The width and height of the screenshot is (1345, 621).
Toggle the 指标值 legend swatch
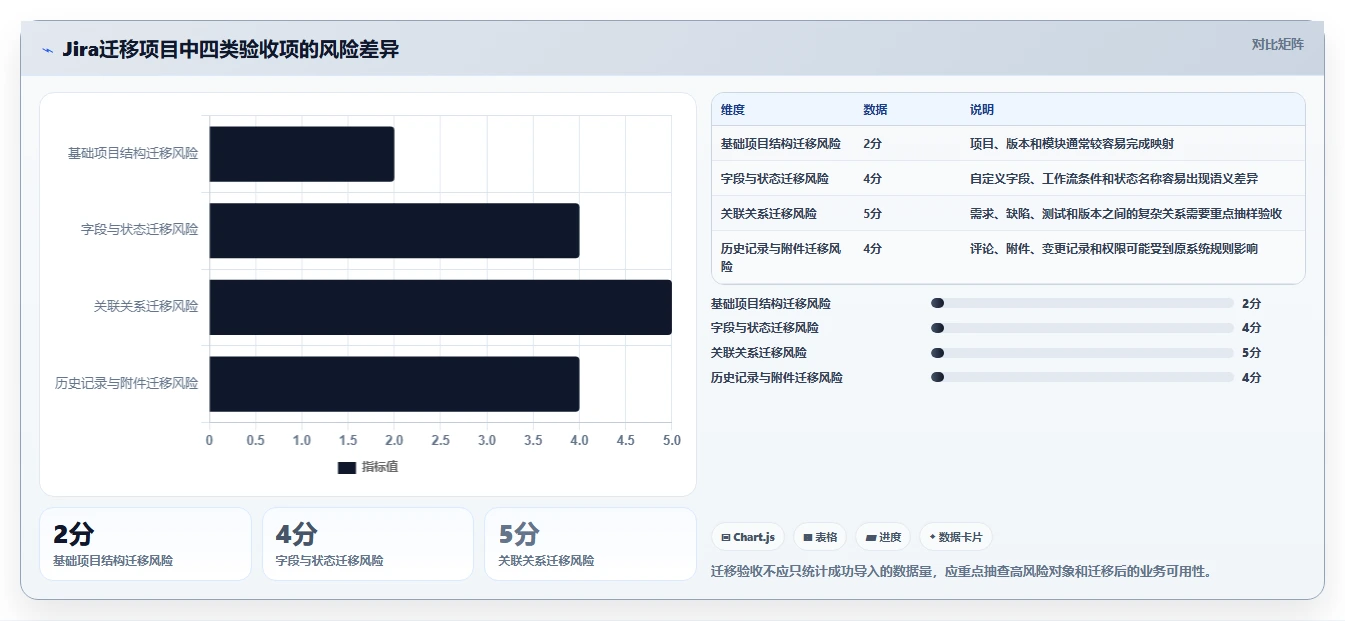[347, 467]
